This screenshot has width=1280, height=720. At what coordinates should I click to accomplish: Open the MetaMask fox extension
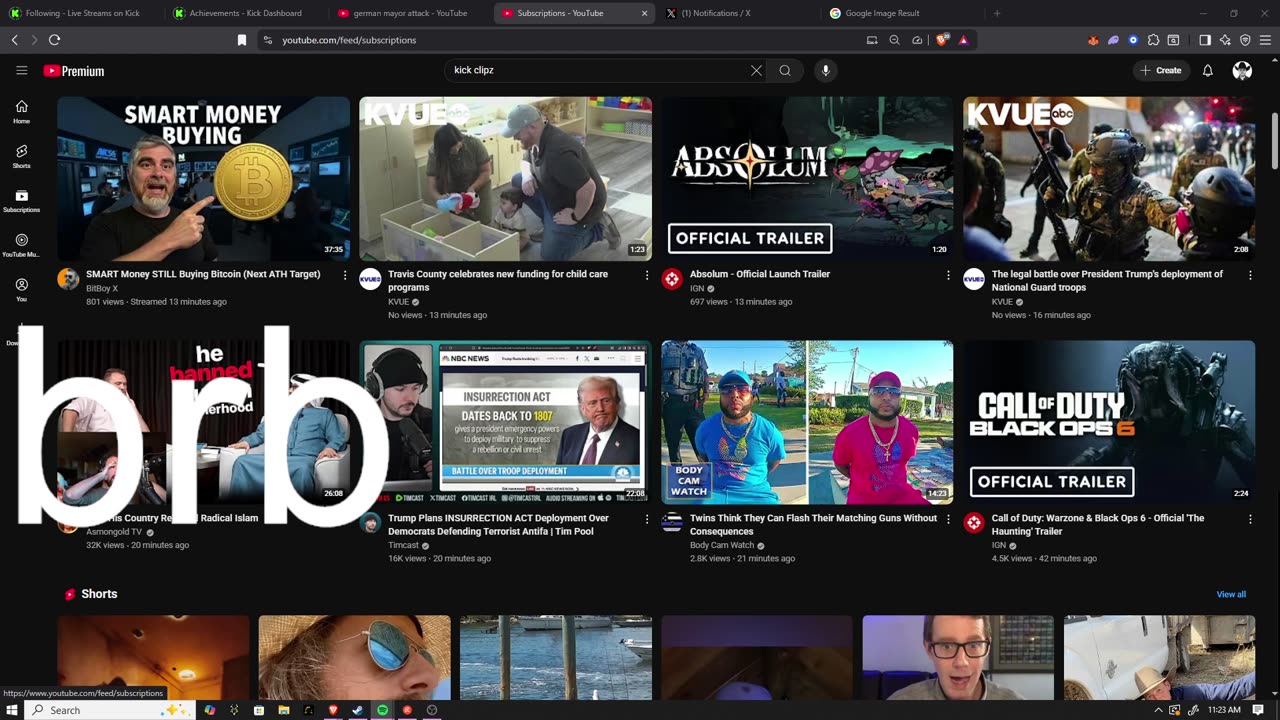(x=1093, y=40)
